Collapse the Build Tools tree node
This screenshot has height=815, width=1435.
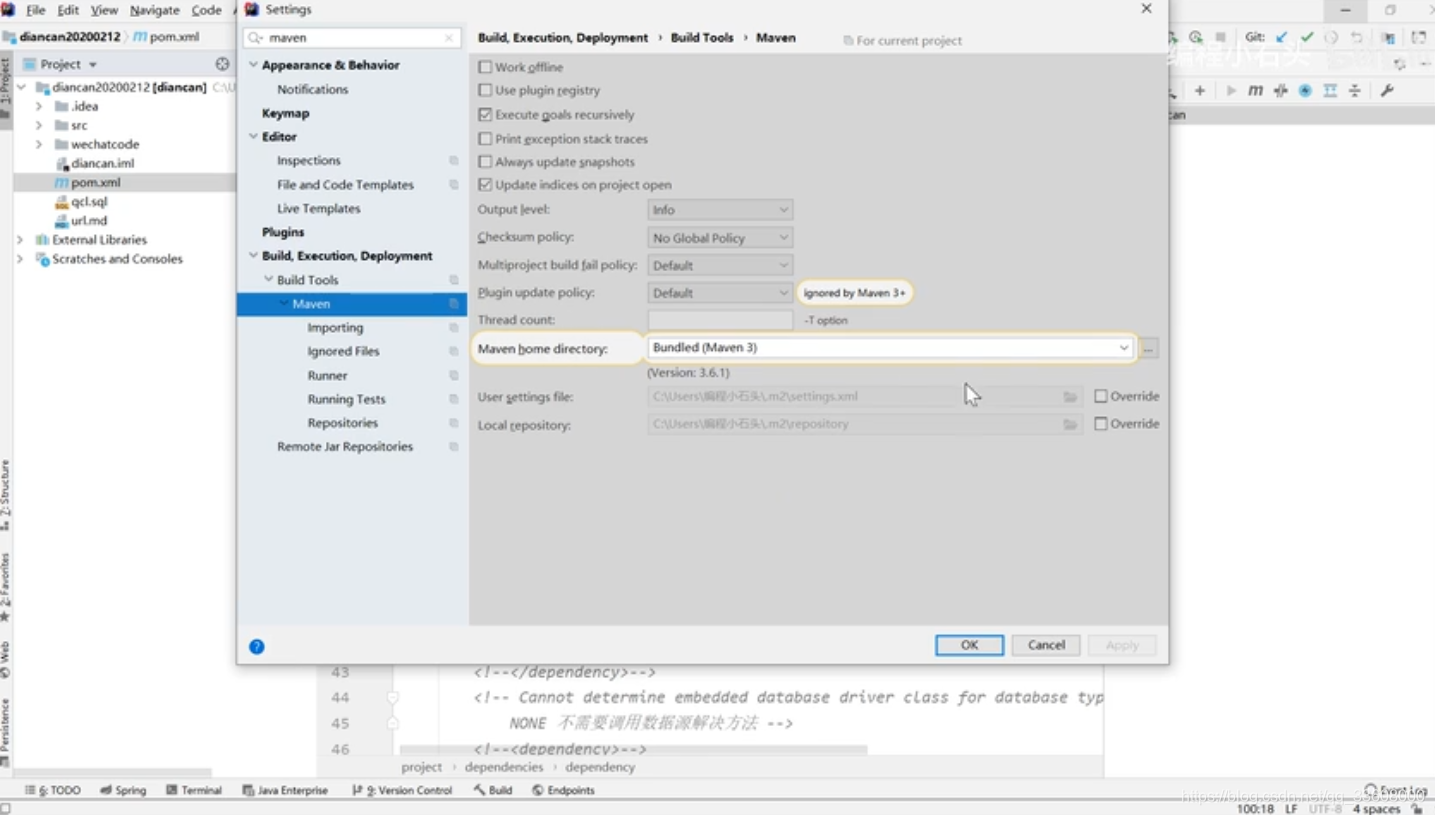click(268, 280)
